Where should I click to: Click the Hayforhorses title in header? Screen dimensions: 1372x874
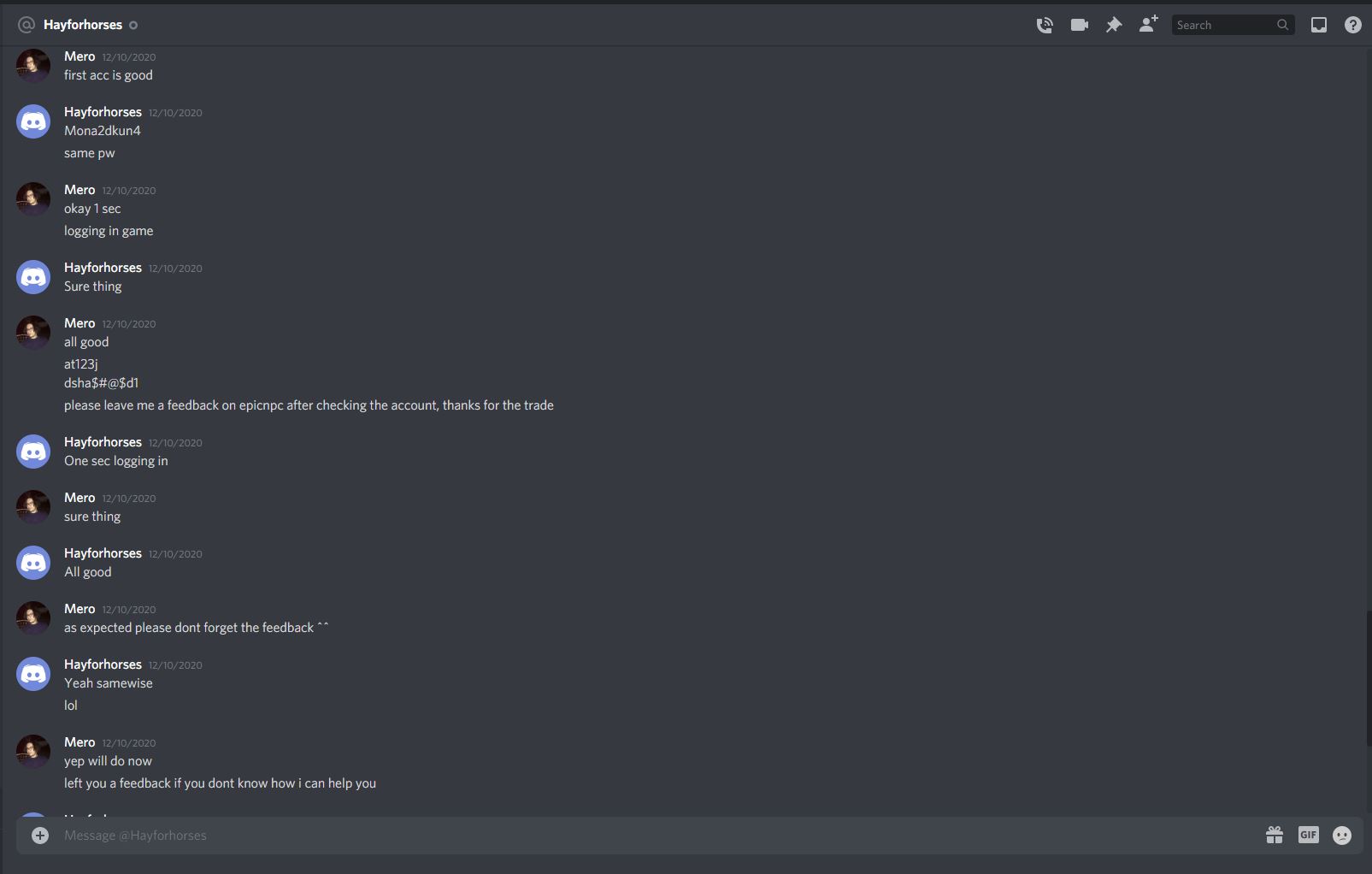(x=83, y=25)
